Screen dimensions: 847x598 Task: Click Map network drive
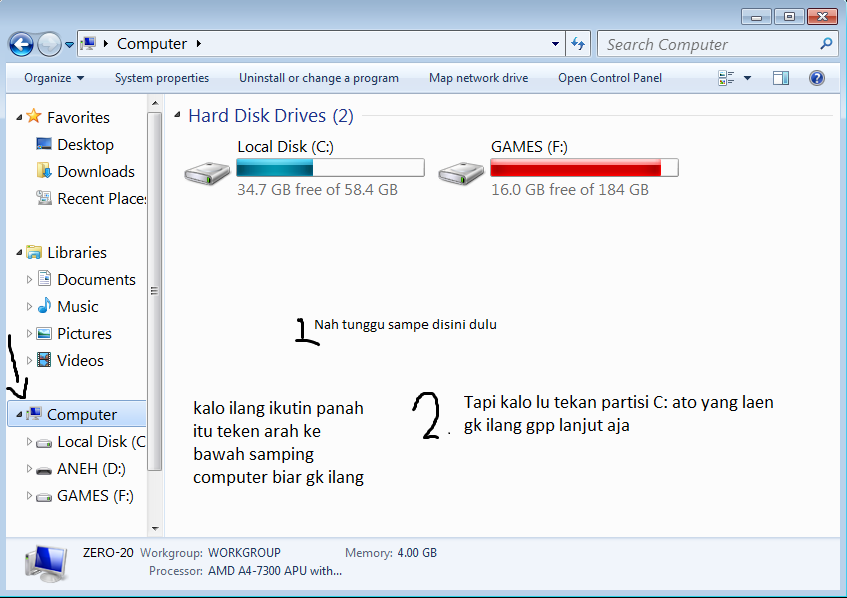(478, 77)
